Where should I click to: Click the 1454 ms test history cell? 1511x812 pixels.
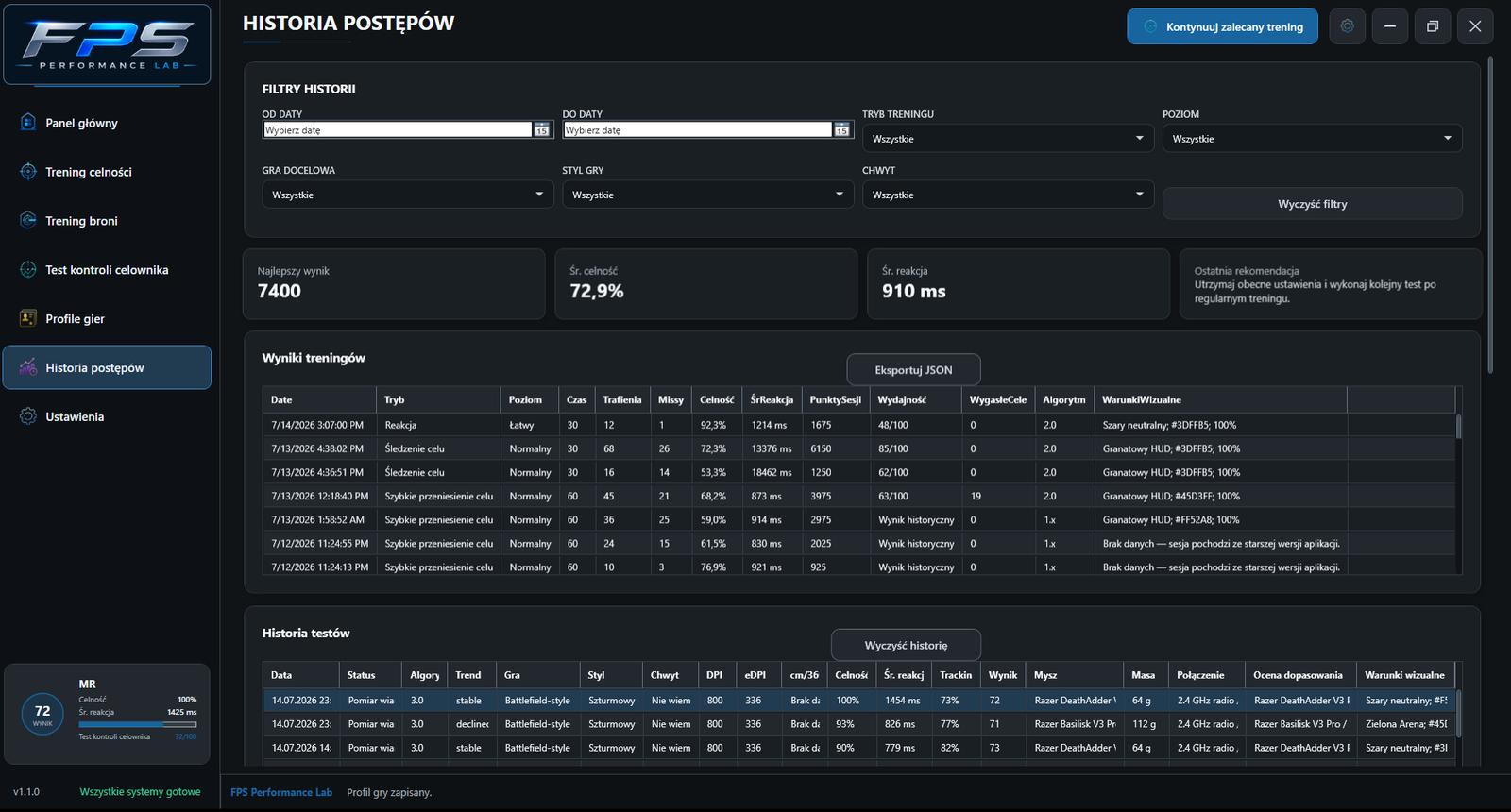point(902,701)
